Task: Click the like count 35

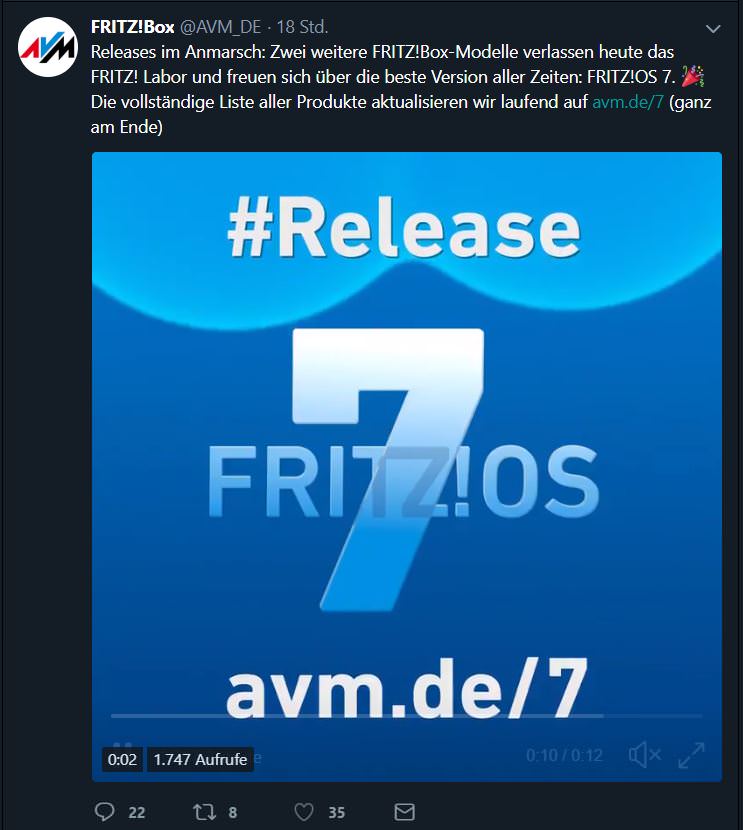Action: tap(337, 812)
